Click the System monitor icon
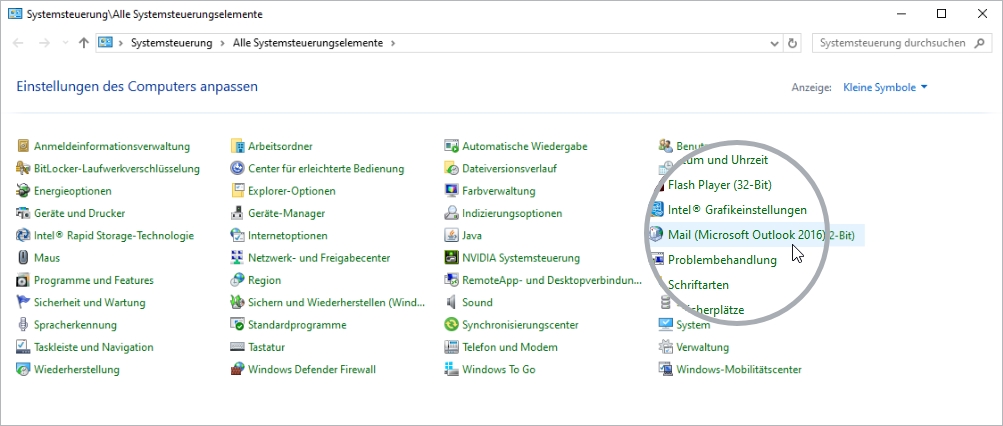Image resolution: width=1003 pixels, height=426 pixels. [x=666, y=325]
